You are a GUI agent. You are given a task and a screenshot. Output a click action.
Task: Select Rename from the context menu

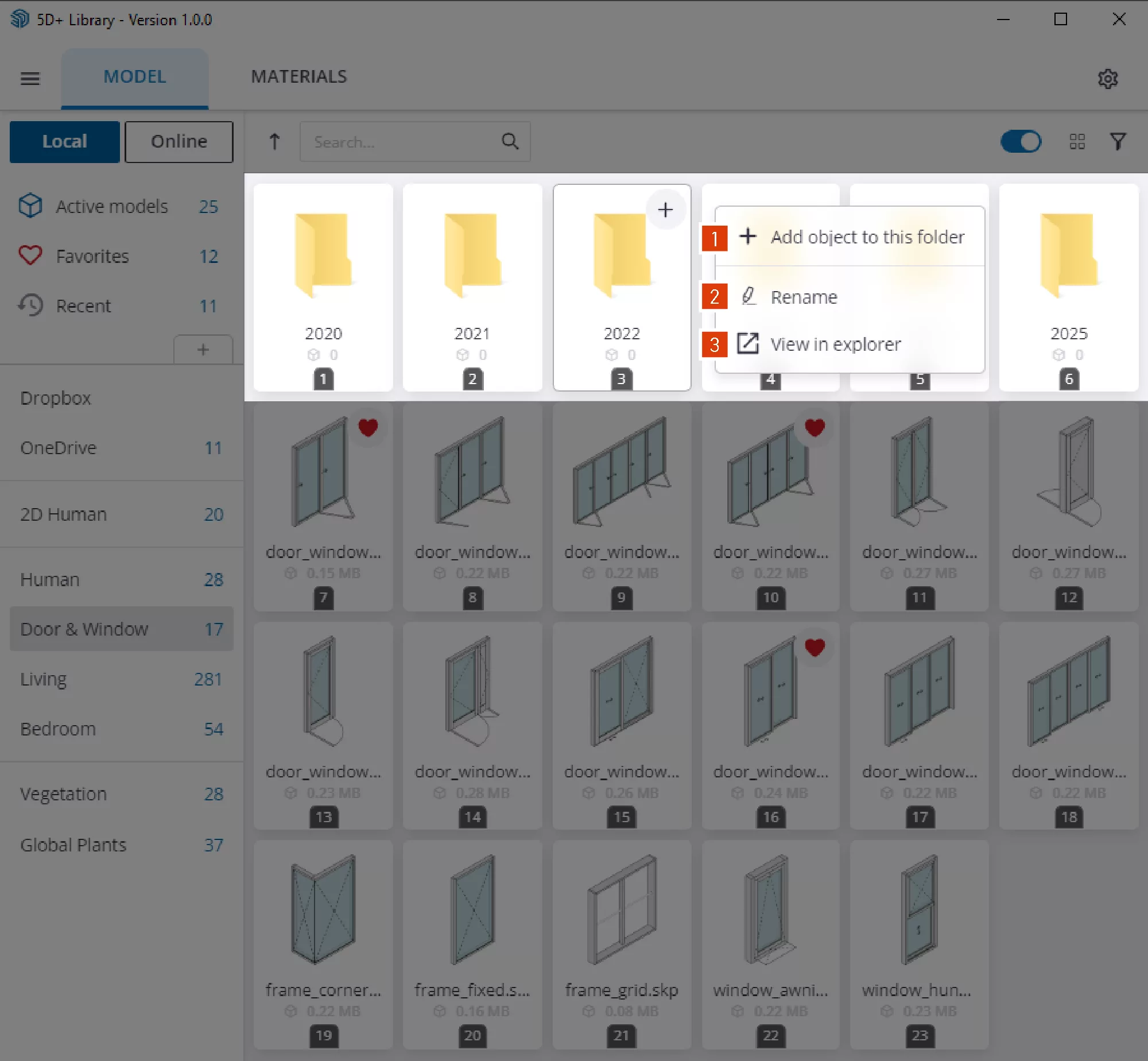pos(804,297)
